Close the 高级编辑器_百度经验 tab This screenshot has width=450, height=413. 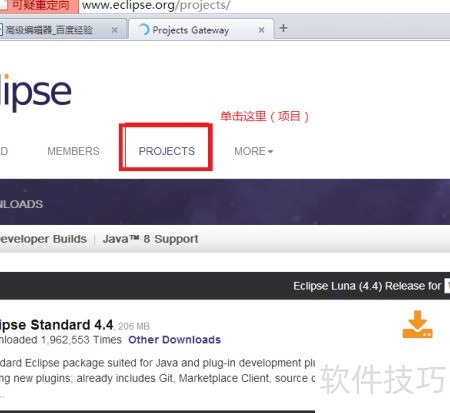[x=115, y=30]
